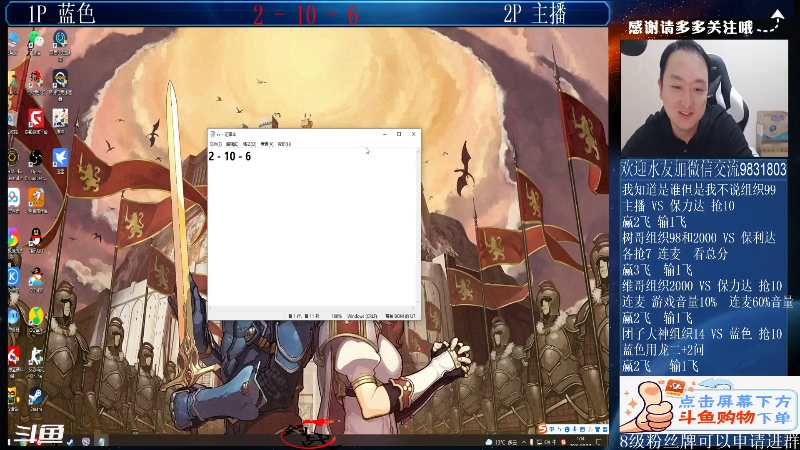Screen dimensions: 800x450
Task: Click Notepad vertical scrollbar down arrow
Action: click(418, 303)
